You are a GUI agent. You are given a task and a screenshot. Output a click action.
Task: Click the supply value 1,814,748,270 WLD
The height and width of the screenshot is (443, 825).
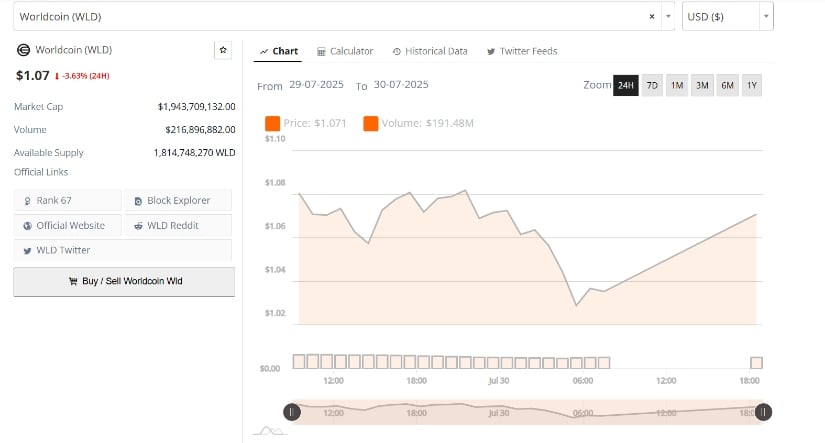tap(194, 153)
